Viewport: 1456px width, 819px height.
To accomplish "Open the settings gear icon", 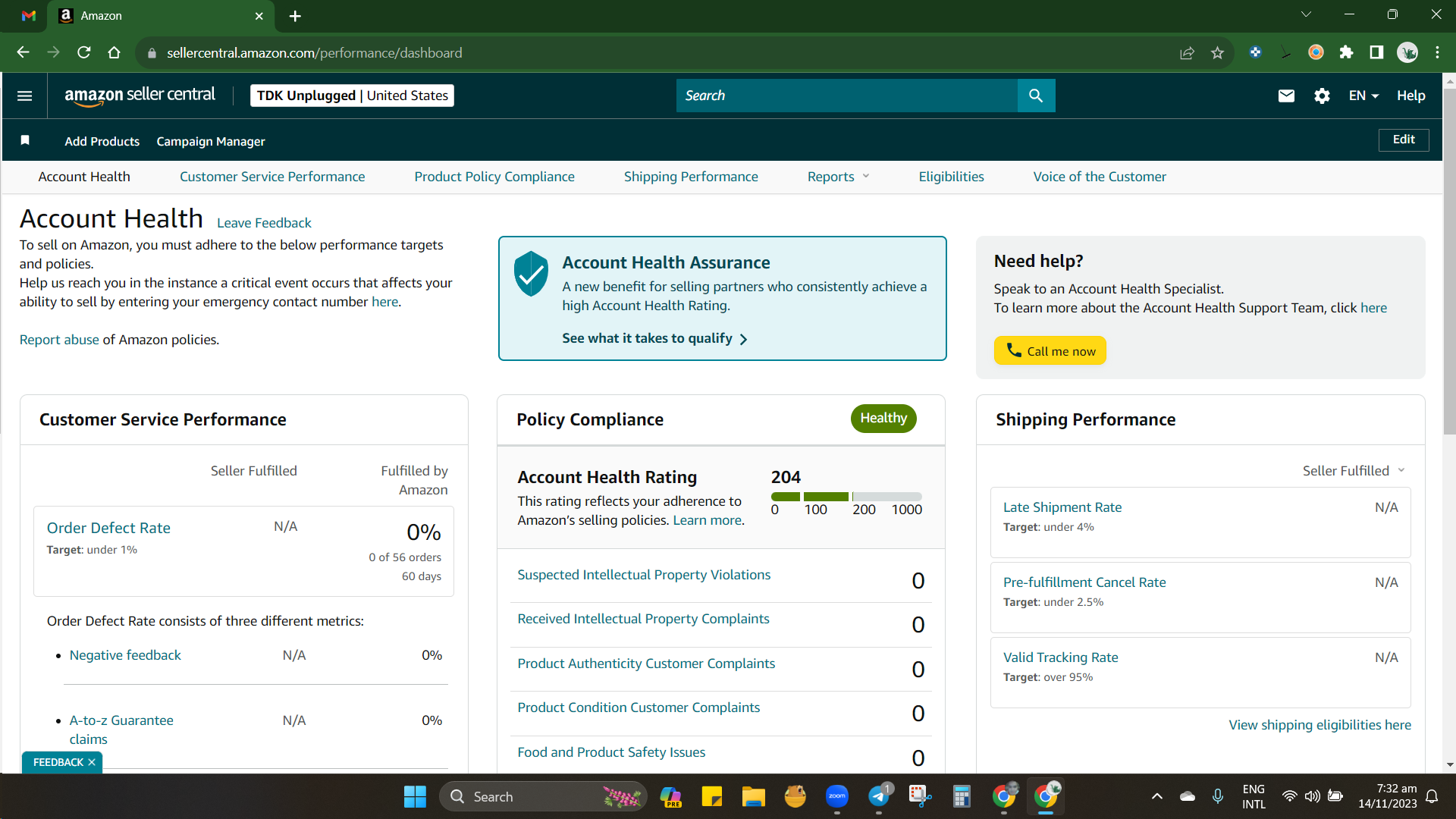I will pyautogui.click(x=1322, y=96).
